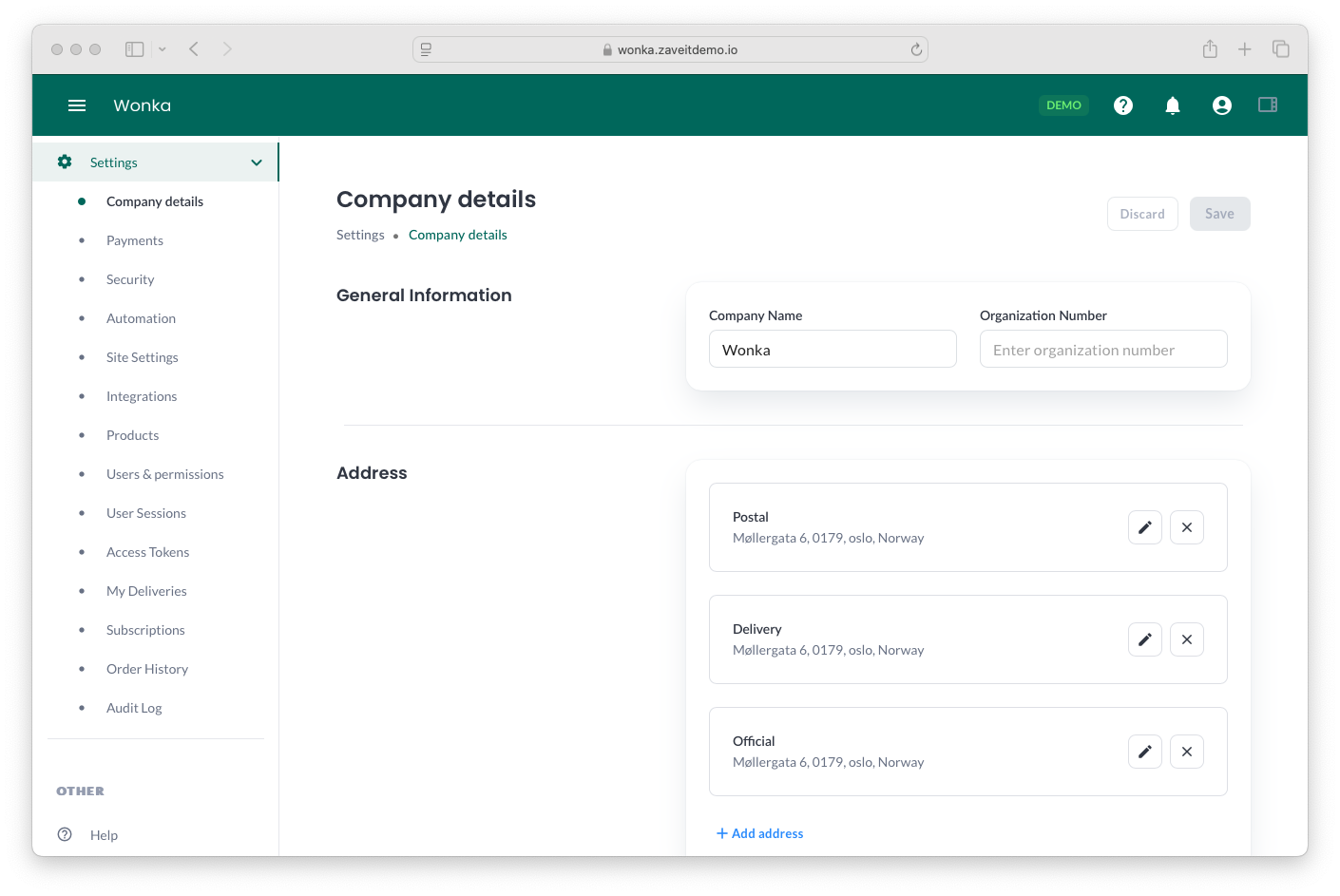The height and width of the screenshot is (896, 1340).
Task: Remove the Postal address
Action: point(1187,527)
